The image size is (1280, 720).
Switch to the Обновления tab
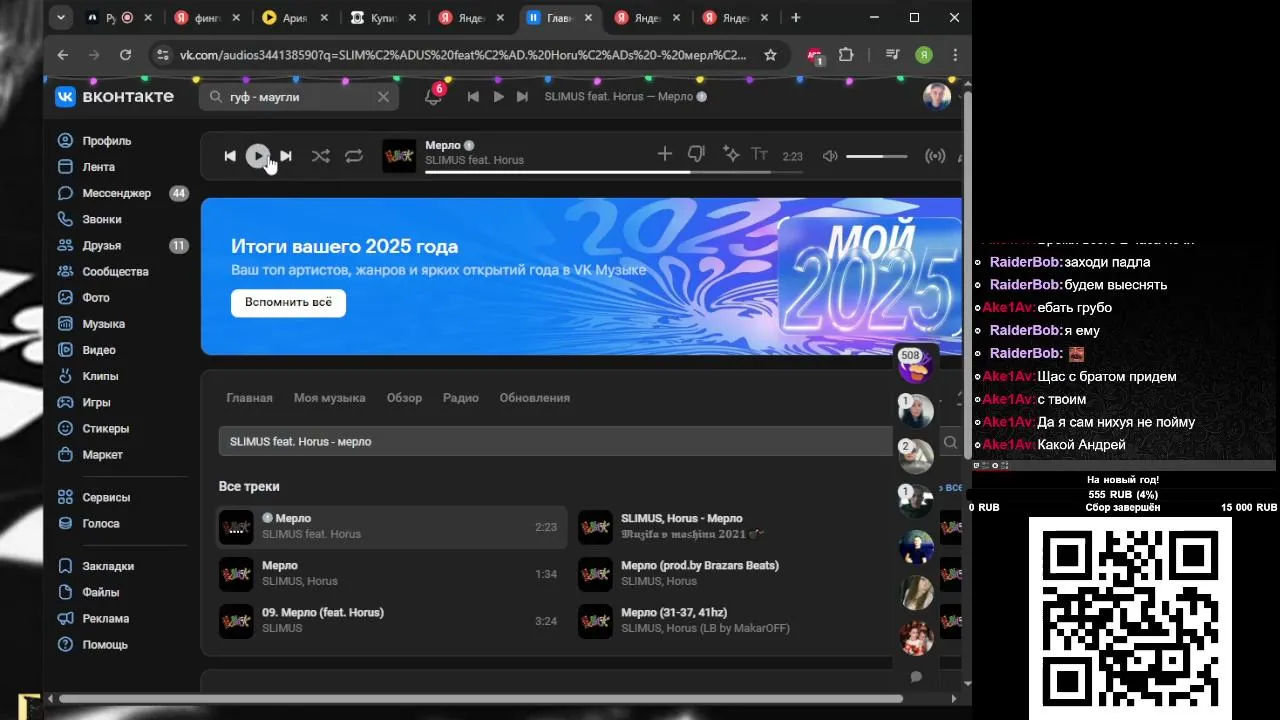coord(535,398)
